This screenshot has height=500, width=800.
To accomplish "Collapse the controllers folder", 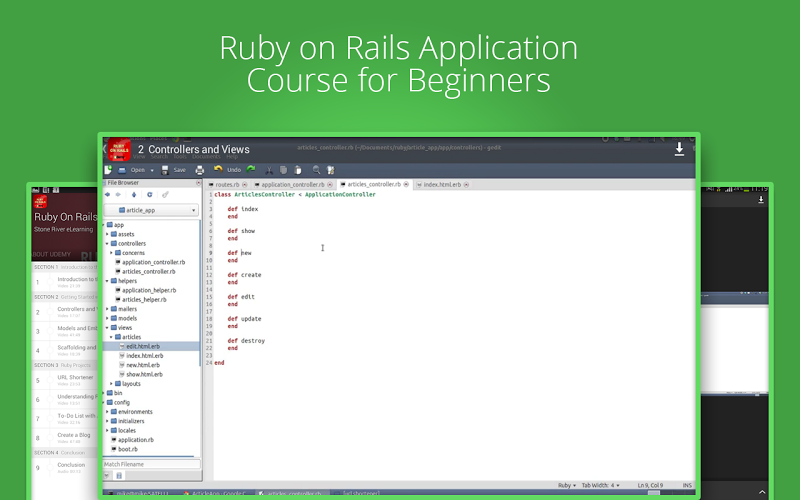I will [x=107, y=243].
